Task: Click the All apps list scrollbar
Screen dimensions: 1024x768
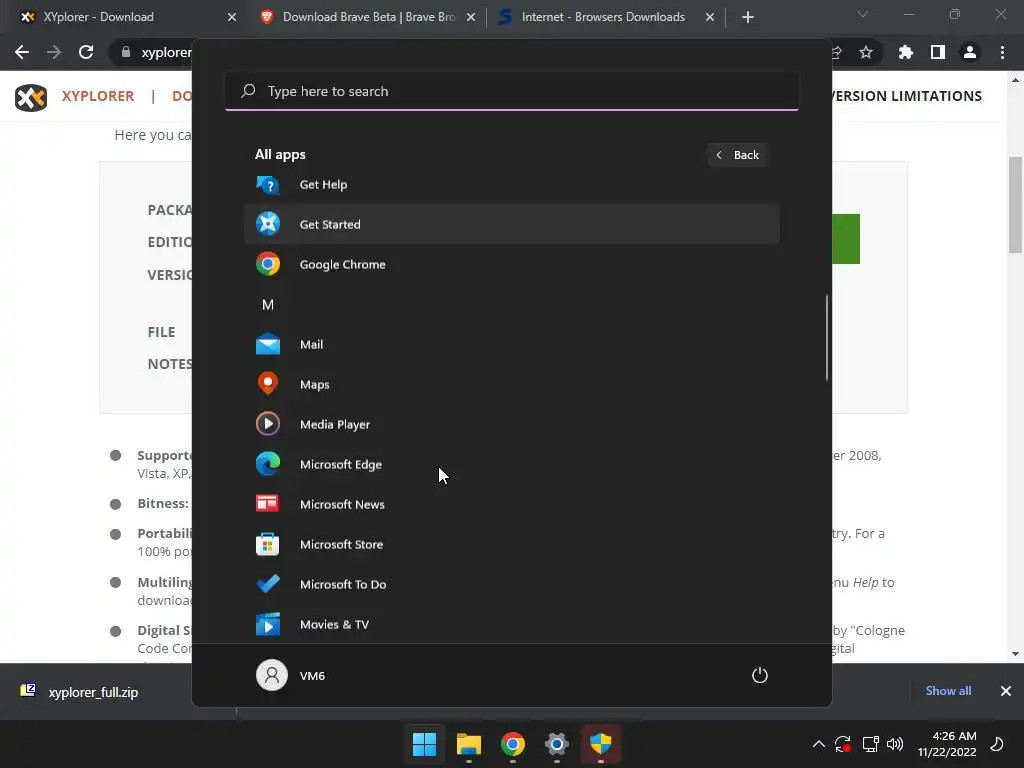Action: pos(827,337)
